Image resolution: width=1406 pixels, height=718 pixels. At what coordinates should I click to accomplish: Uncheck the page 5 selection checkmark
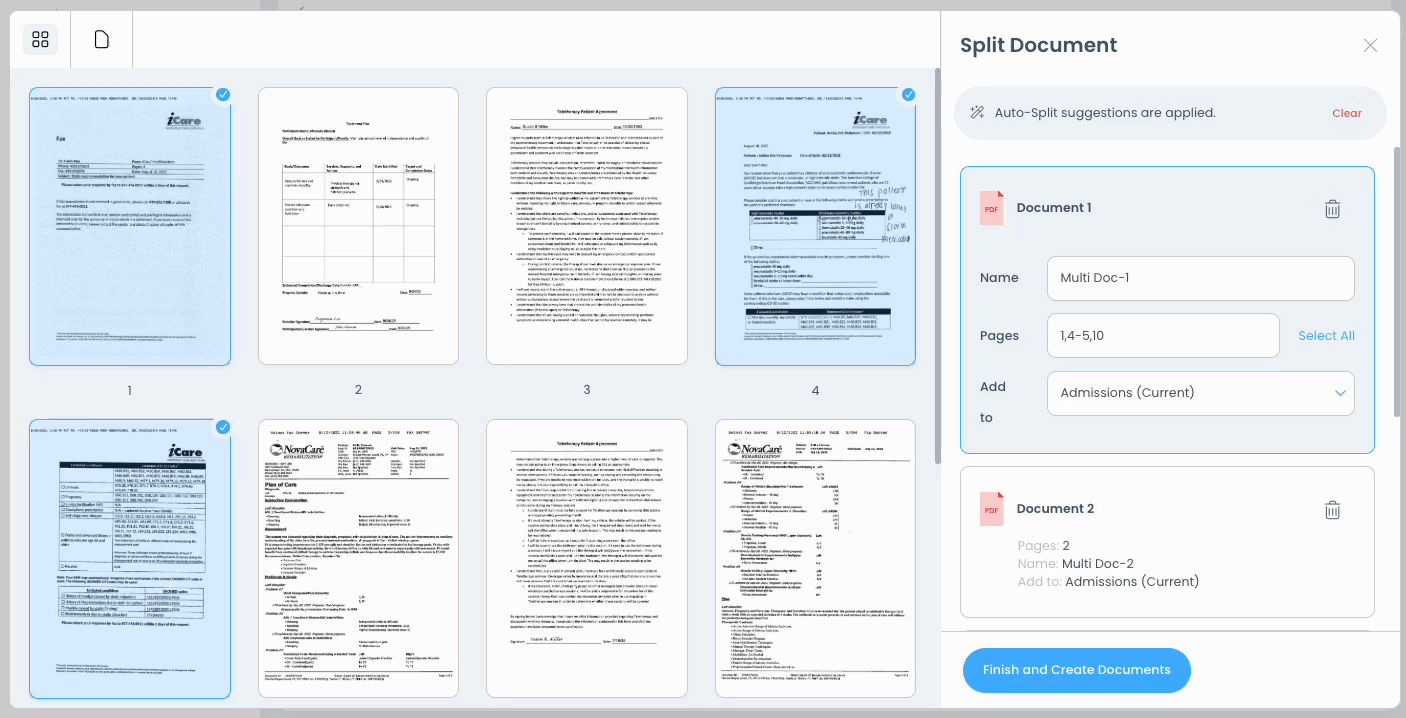pyautogui.click(x=223, y=427)
